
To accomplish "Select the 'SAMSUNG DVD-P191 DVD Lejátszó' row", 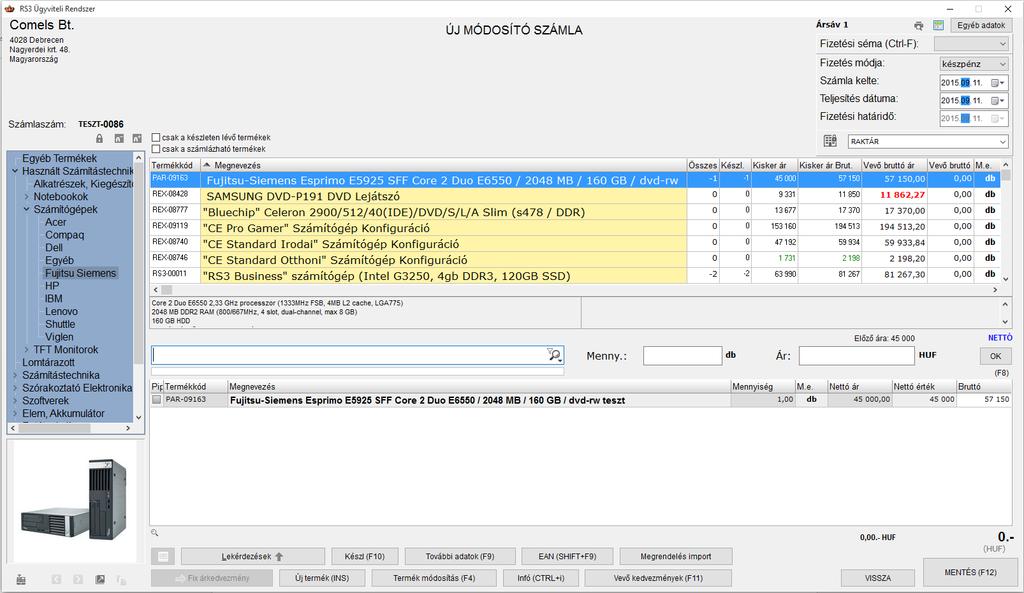I will (575, 196).
